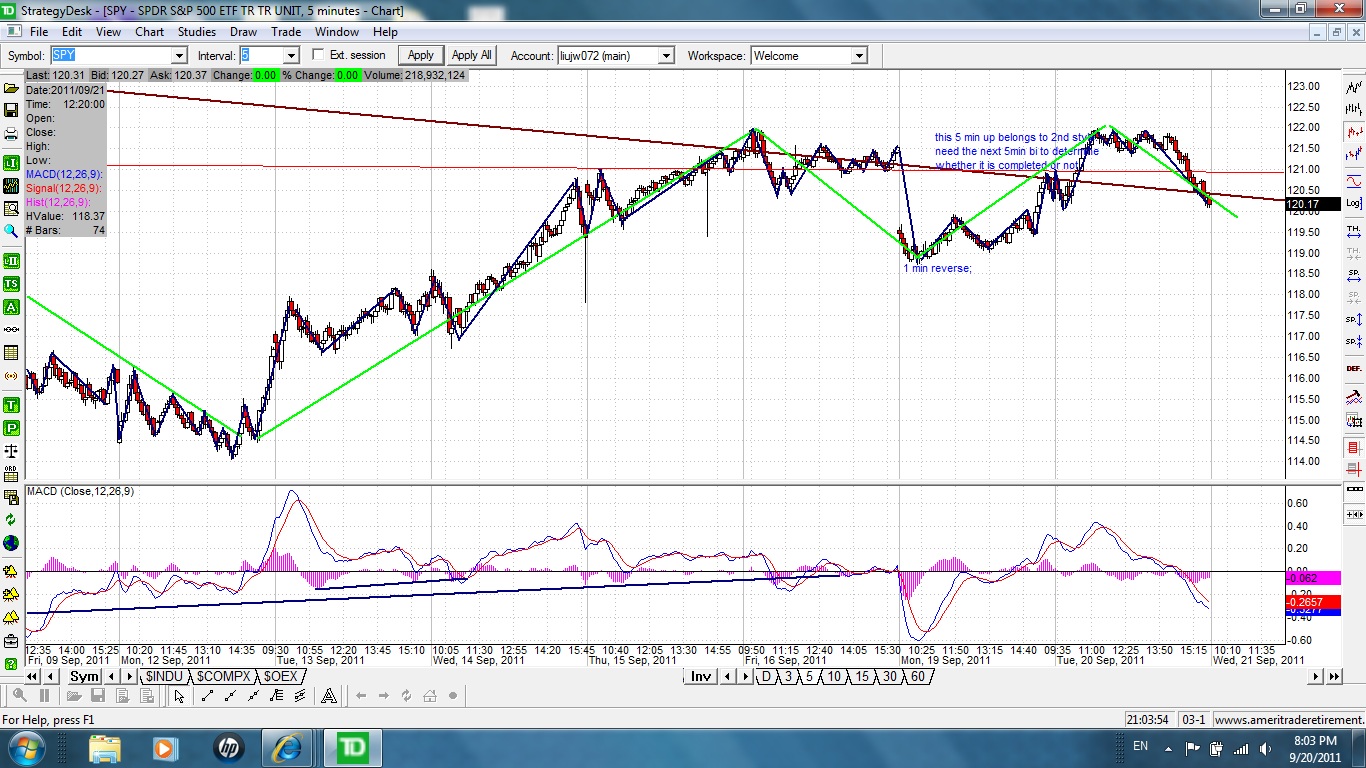Viewport: 1366px width, 768px height.
Task: Click the DEF. icon in right toolbar
Action: pos(1354,368)
